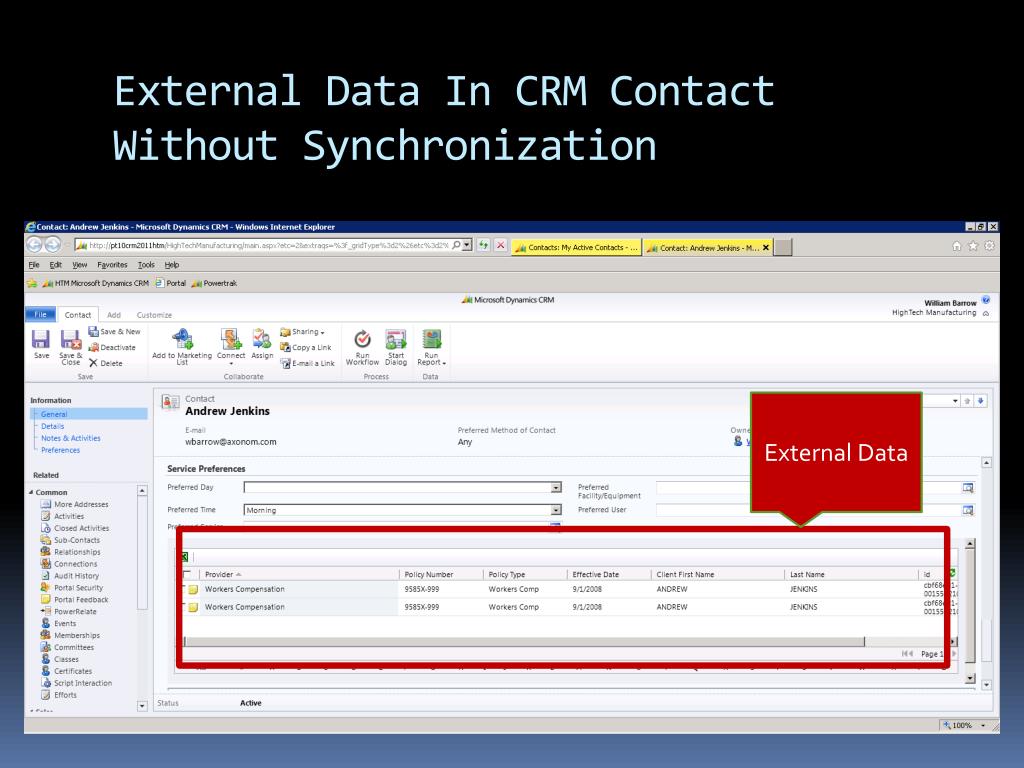Open HTM Microsoft Dynamics CRM favorite
The width and height of the screenshot is (1024, 768).
point(95,283)
